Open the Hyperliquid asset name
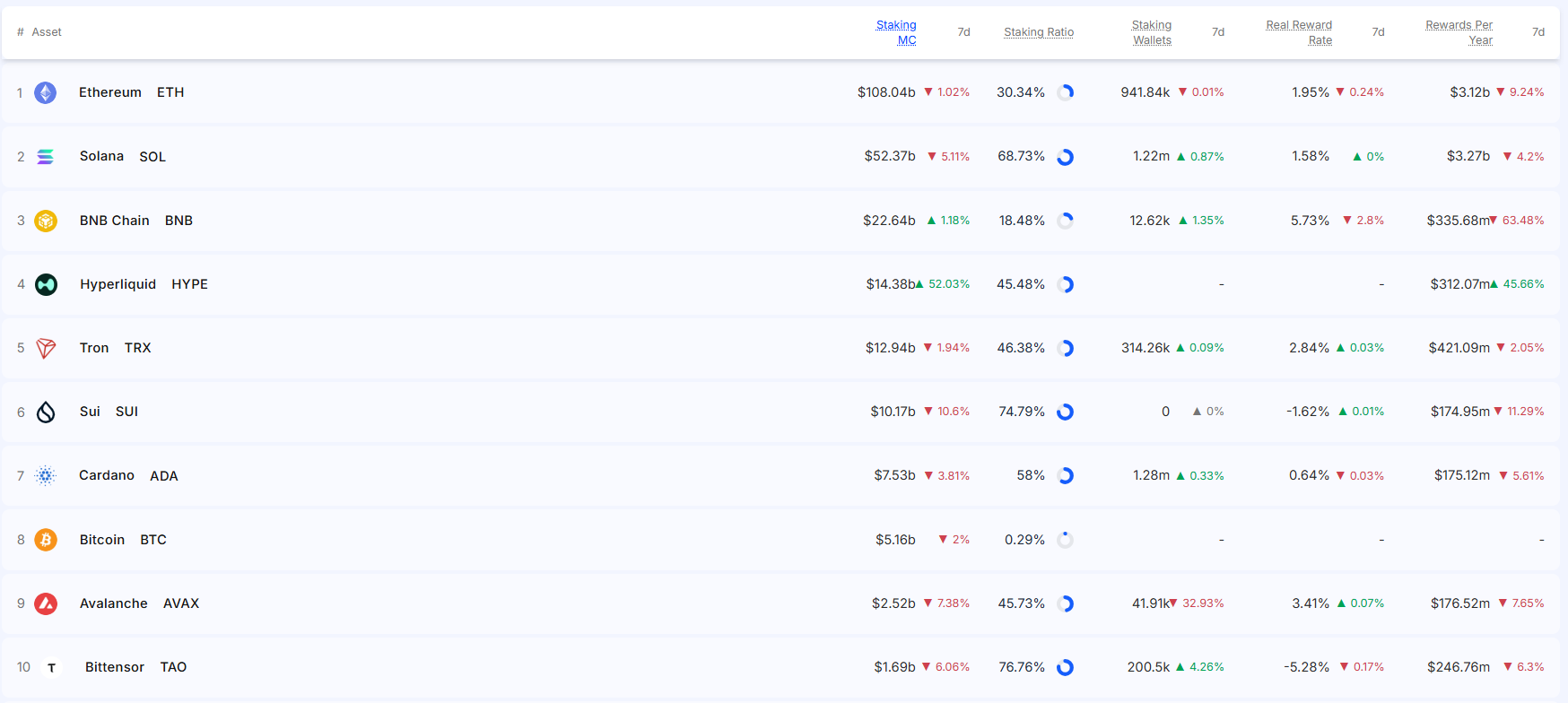The height and width of the screenshot is (703, 1568). [x=118, y=284]
